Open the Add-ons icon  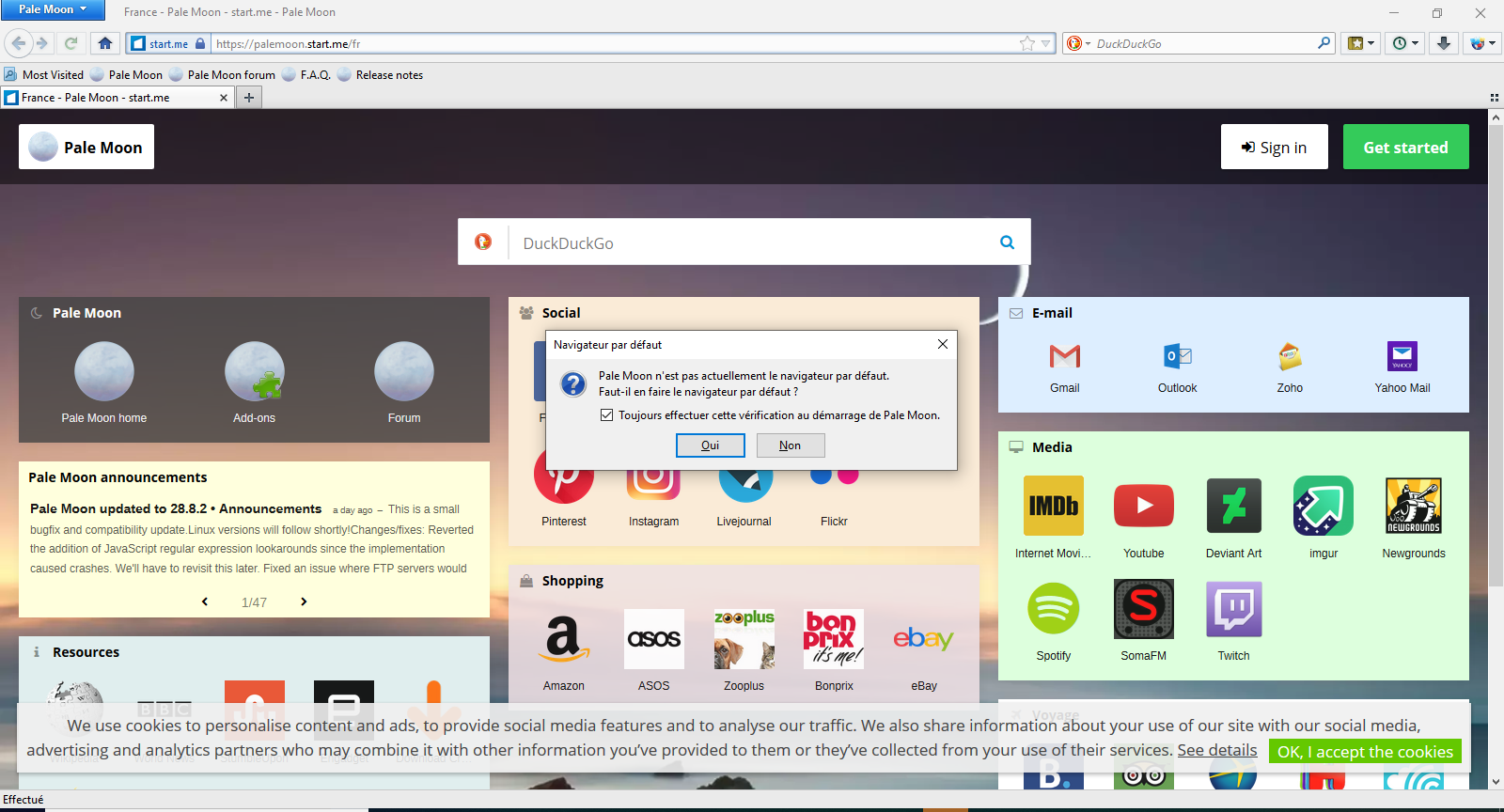(254, 371)
